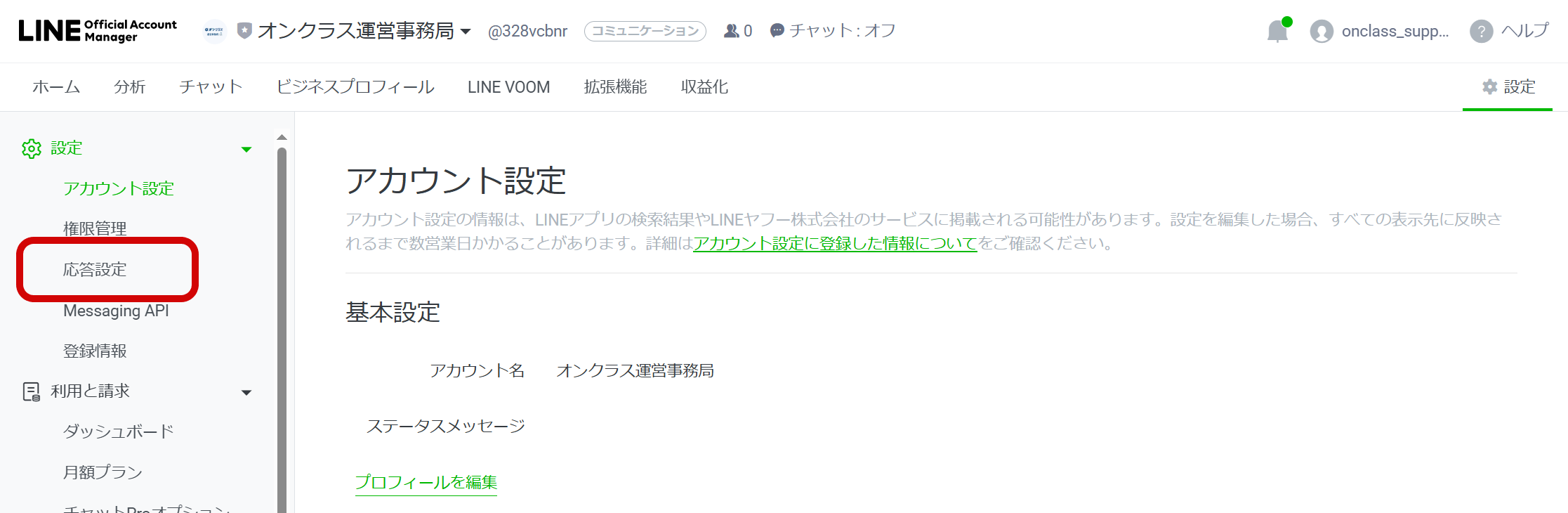Click the Help question mark icon
The width and height of the screenshot is (1568, 513).
[x=1481, y=32]
